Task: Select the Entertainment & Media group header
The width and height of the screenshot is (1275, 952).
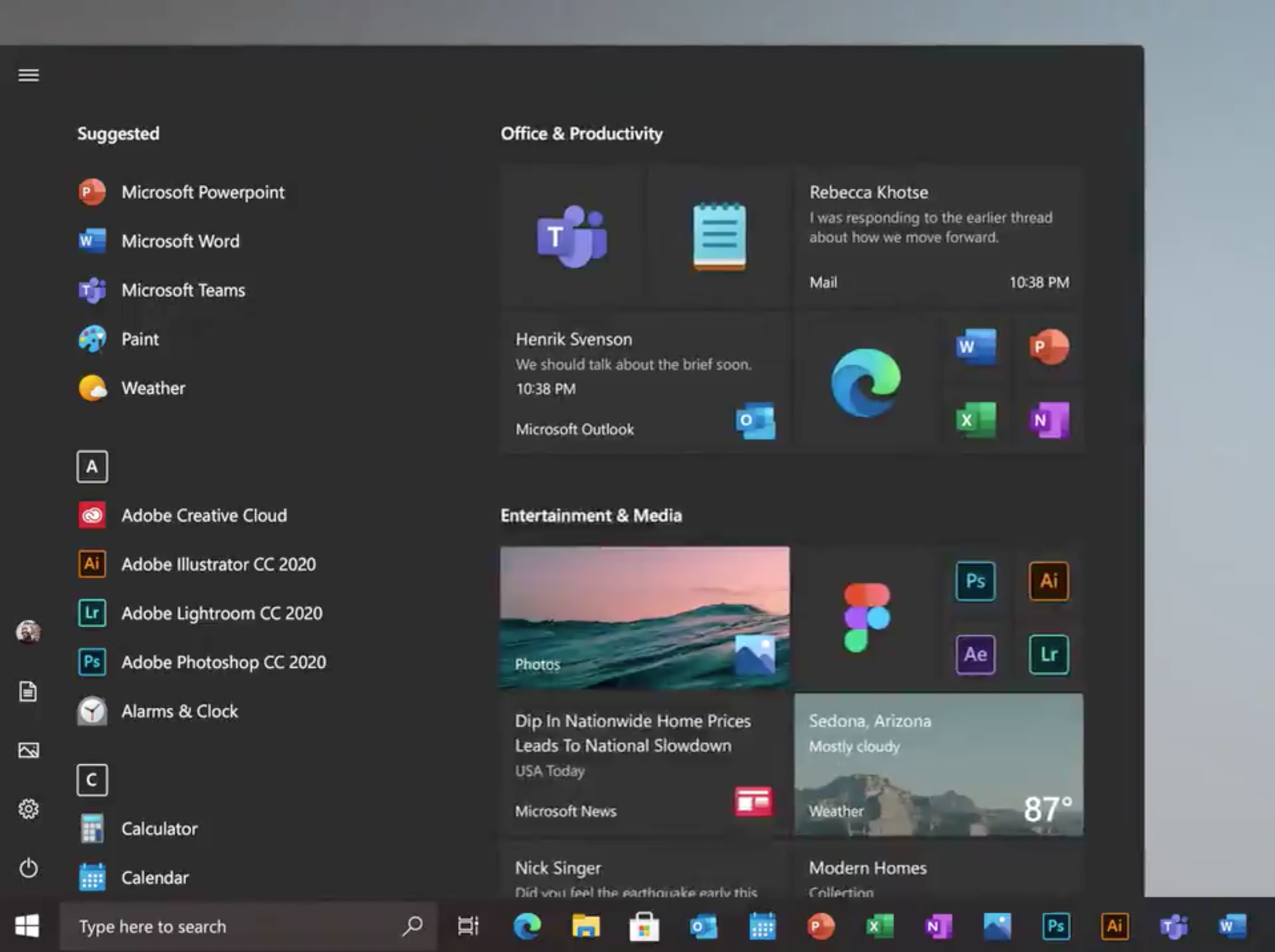Action: 591,515
